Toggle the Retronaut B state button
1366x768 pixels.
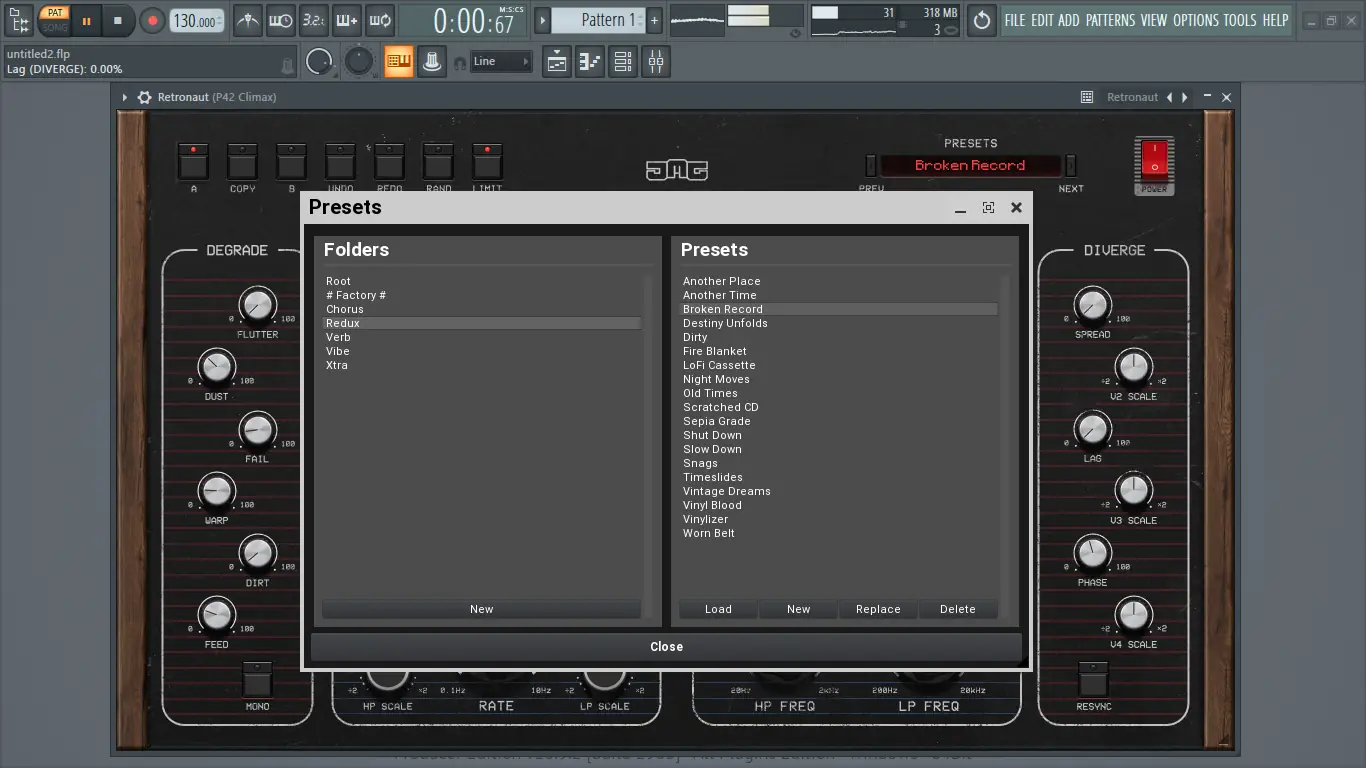[291, 161]
